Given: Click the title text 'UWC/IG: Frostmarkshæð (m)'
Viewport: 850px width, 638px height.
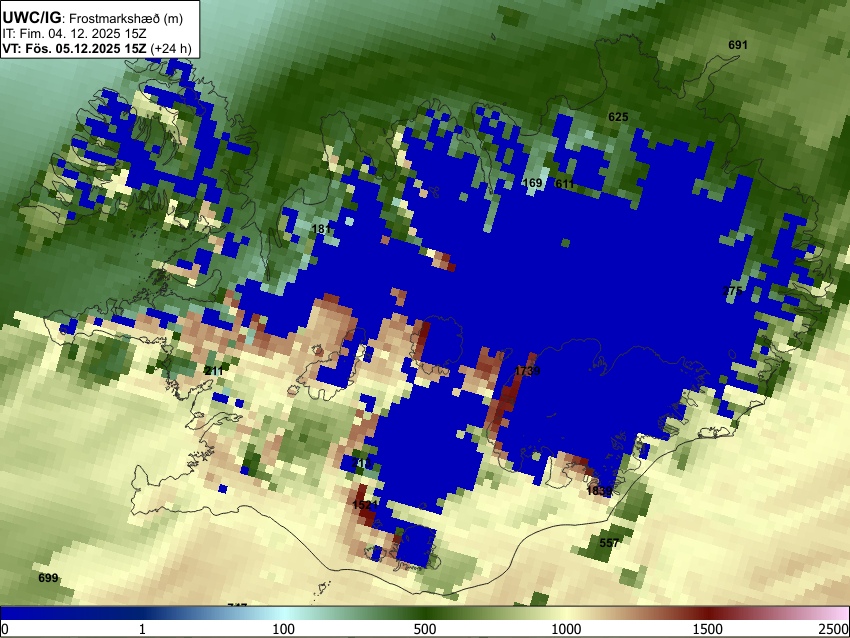Looking at the screenshot, I should (93, 18).
